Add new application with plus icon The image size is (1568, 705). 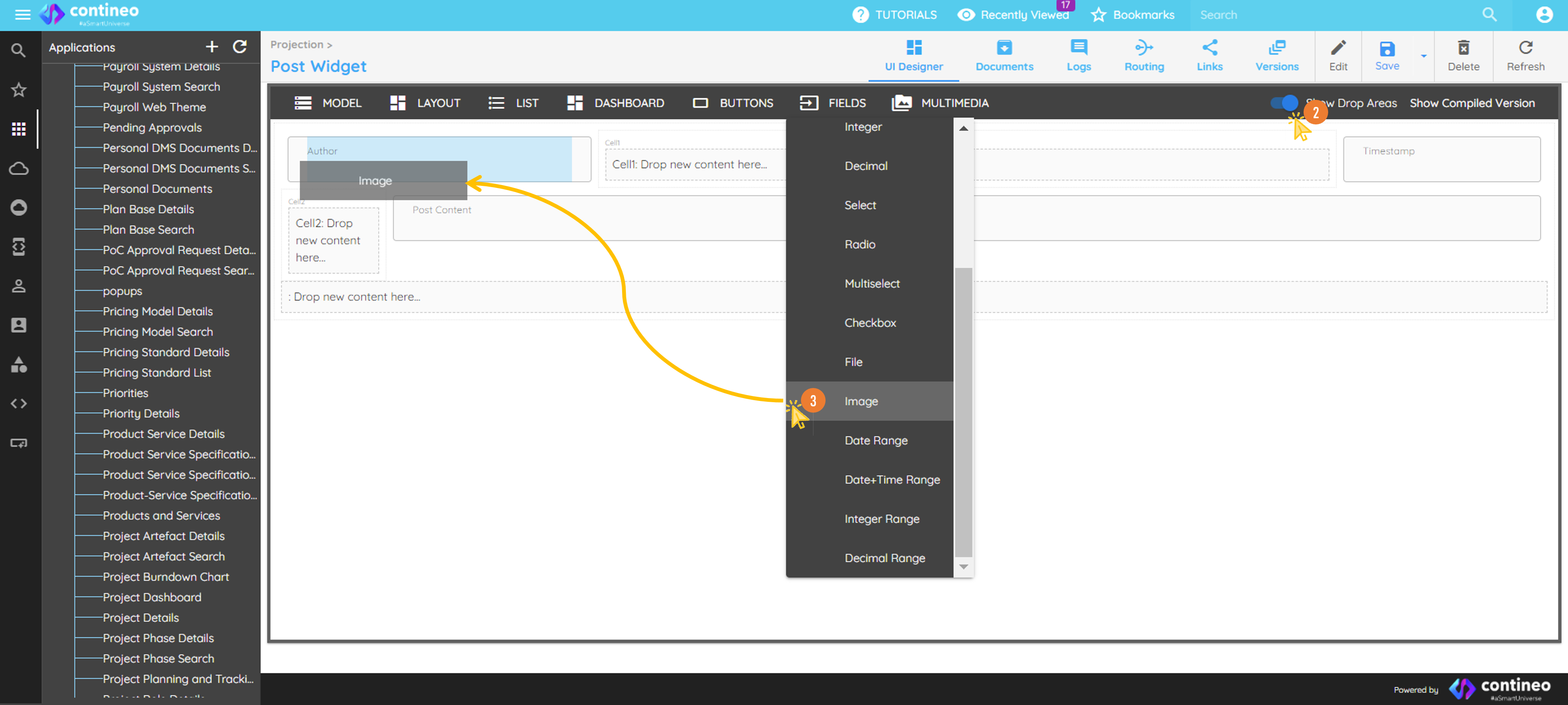[x=211, y=47]
